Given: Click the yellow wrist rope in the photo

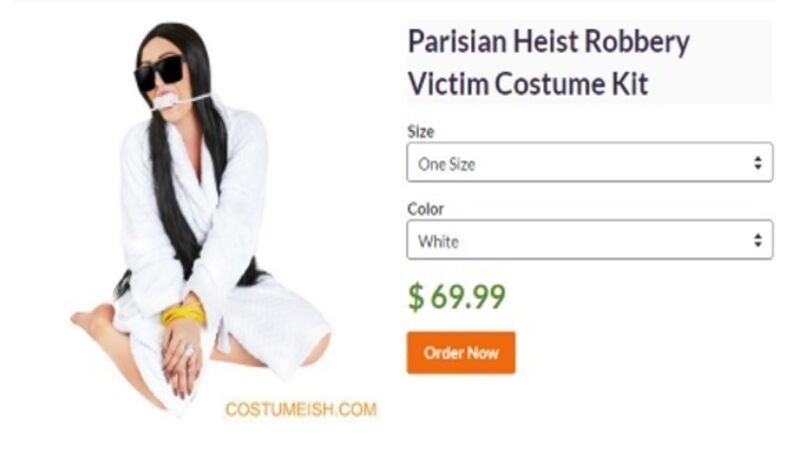Looking at the screenshot, I should pos(183,313).
